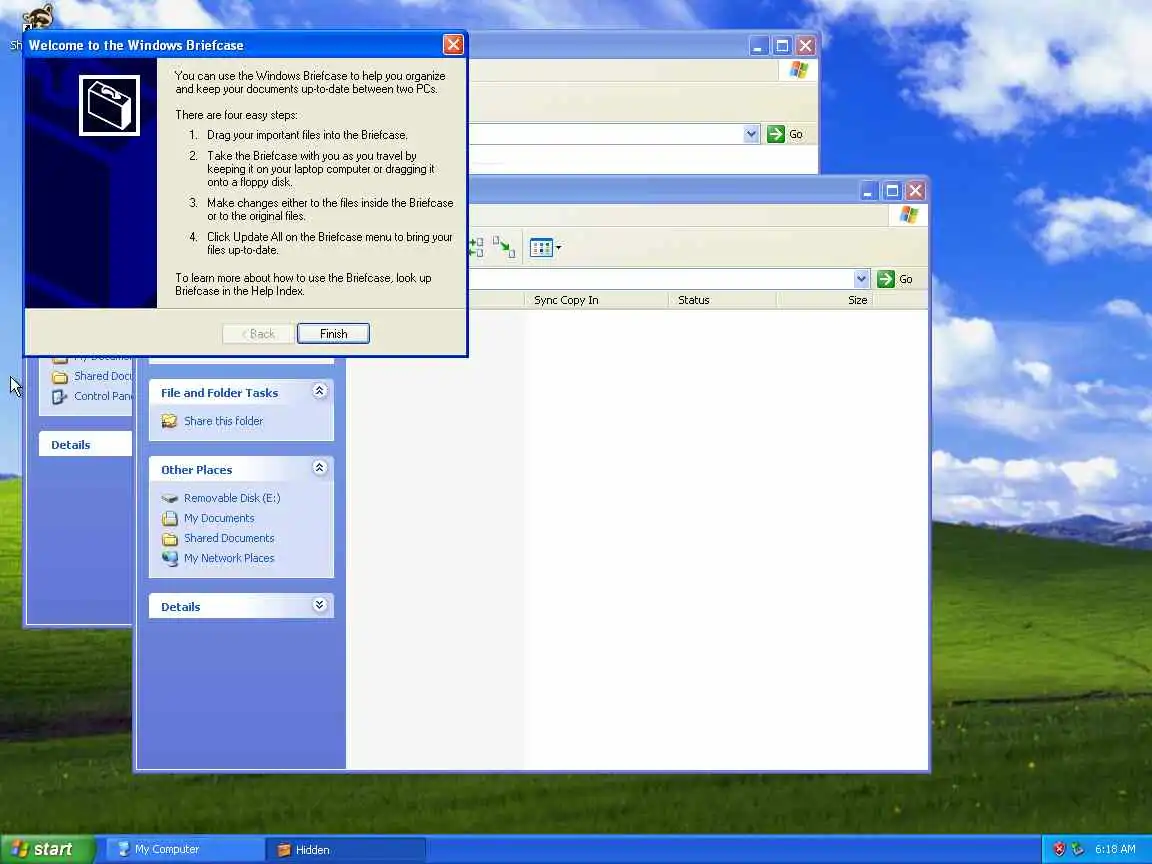Click the red security shield tray icon

point(1059,849)
